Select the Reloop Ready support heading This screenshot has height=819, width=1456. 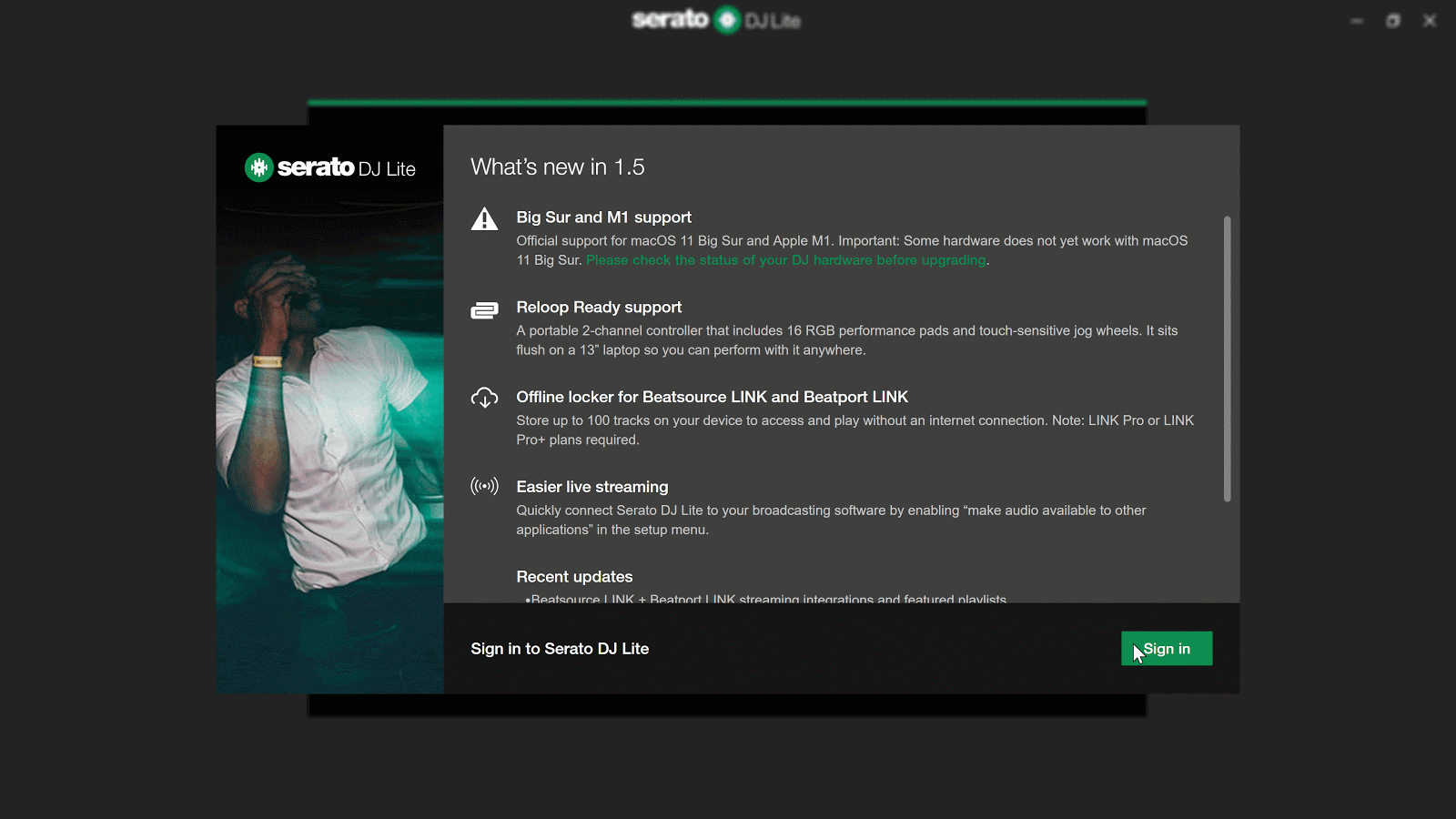(599, 308)
